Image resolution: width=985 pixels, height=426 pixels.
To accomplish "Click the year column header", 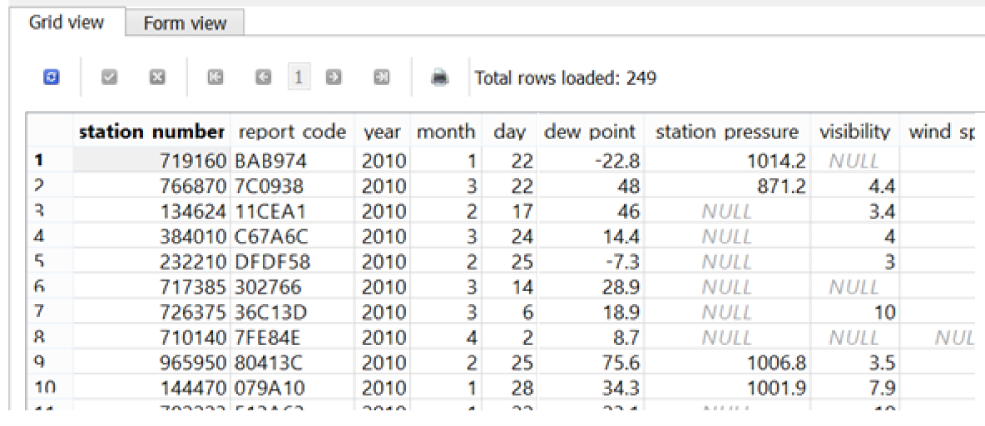I will 382,132.
